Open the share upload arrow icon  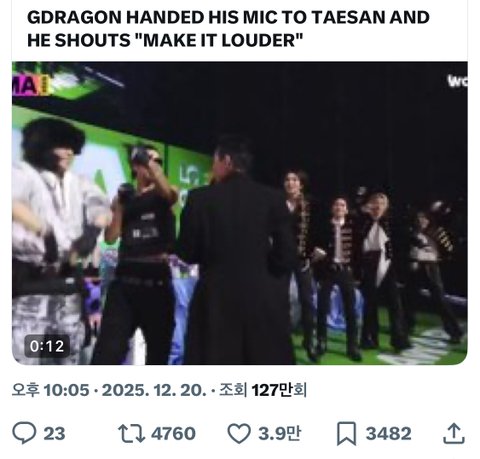coord(454,433)
